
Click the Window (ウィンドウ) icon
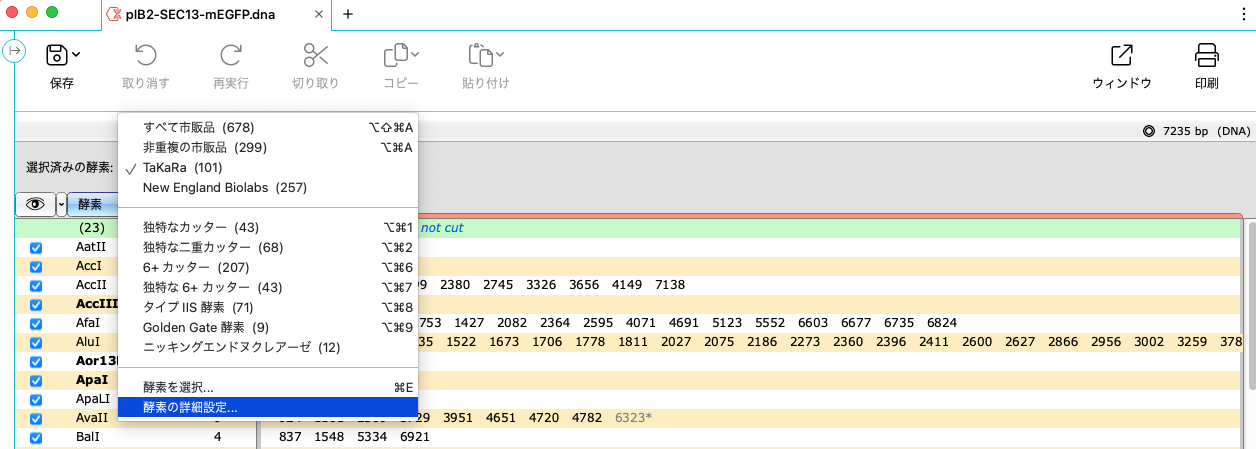tap(1122, 55)
